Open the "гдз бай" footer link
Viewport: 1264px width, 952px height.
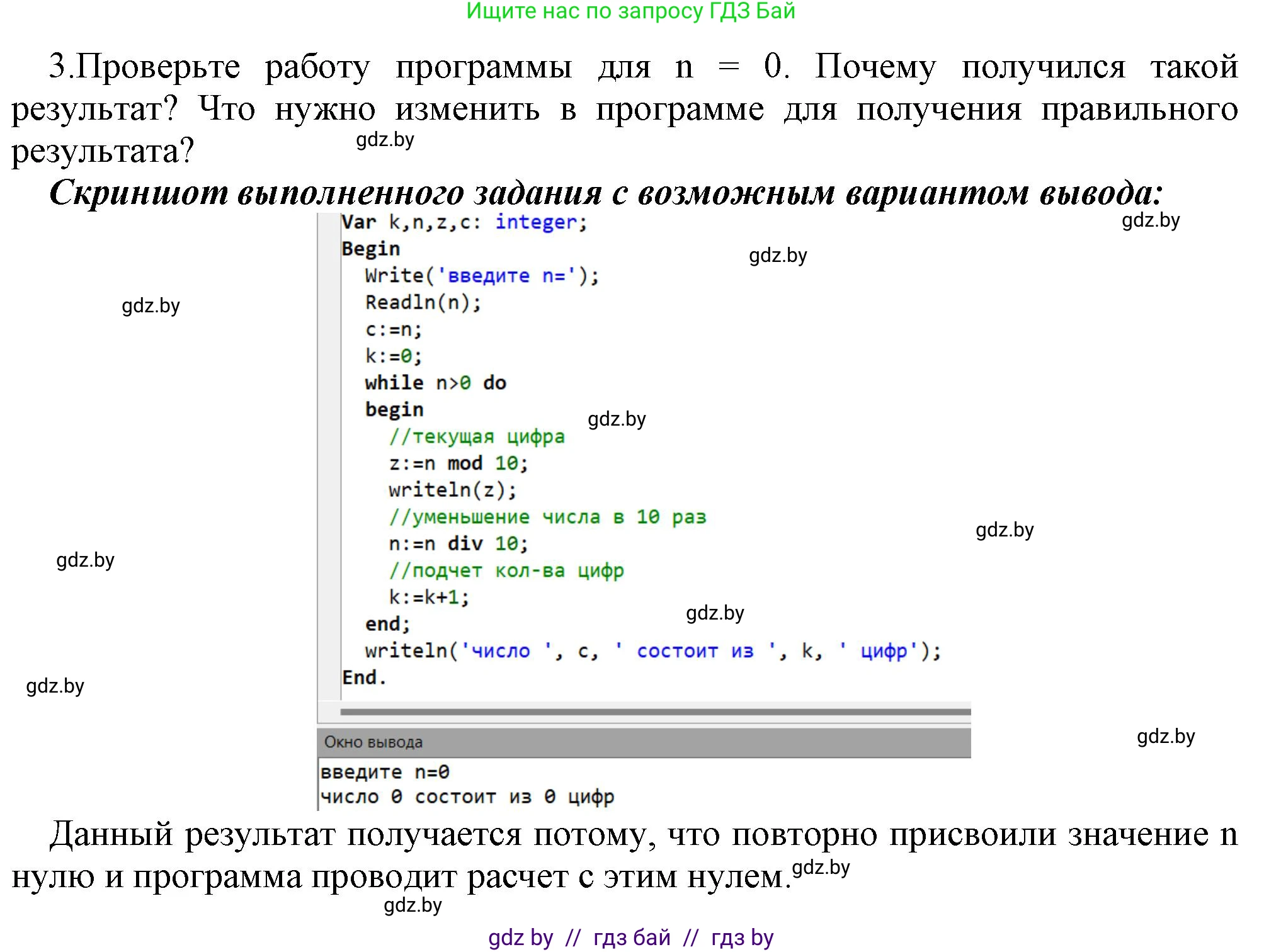click(630, 939)
